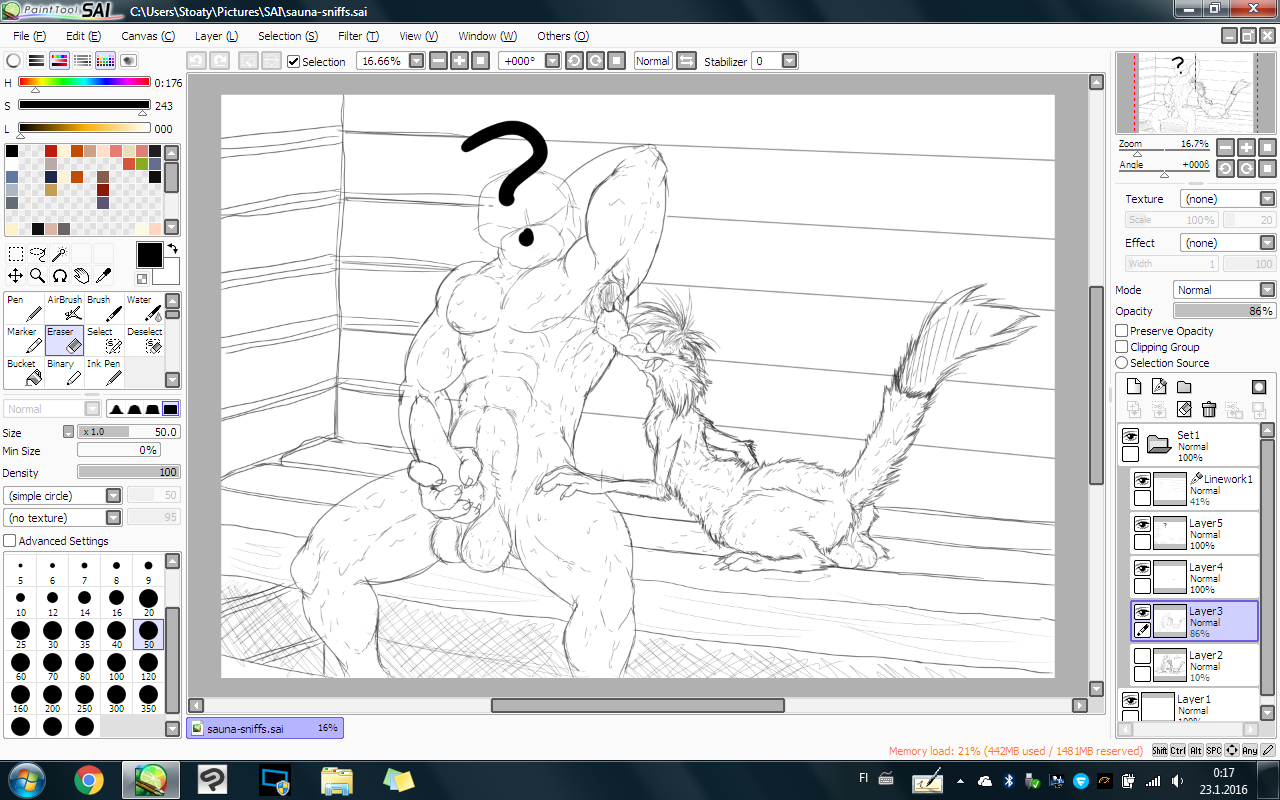Activate the Water brush tool
1280x800 pixels.
(x=145, y=308)
